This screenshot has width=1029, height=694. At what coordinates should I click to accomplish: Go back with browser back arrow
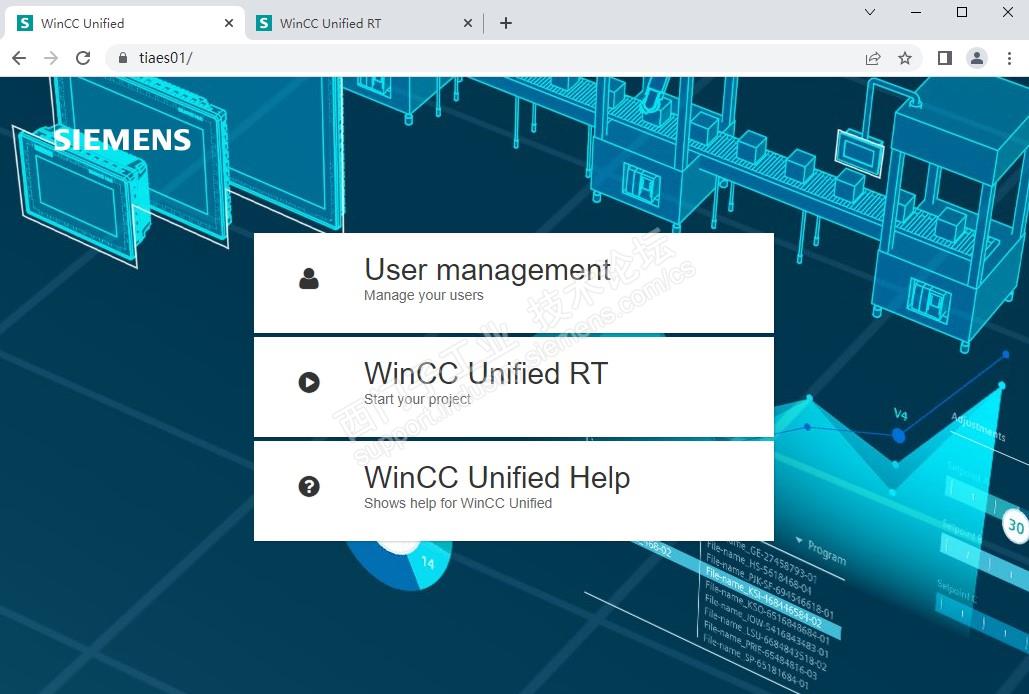[19, 58]
